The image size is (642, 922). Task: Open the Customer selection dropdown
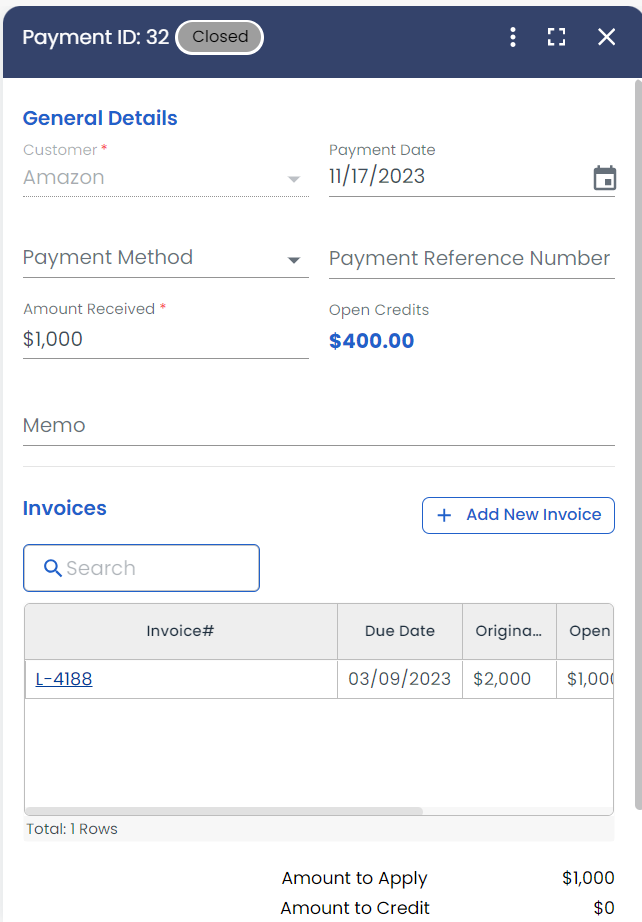[294, 178]
